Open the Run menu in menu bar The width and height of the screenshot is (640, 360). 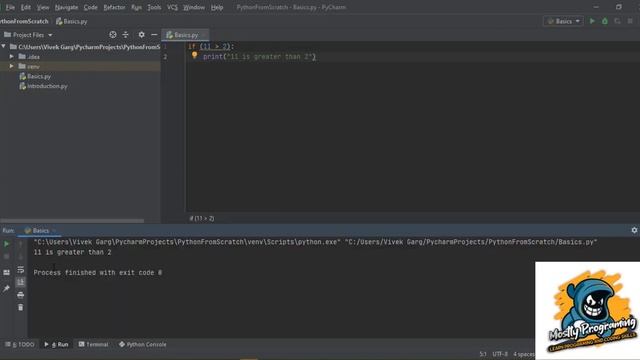click(x=136, y=7)
